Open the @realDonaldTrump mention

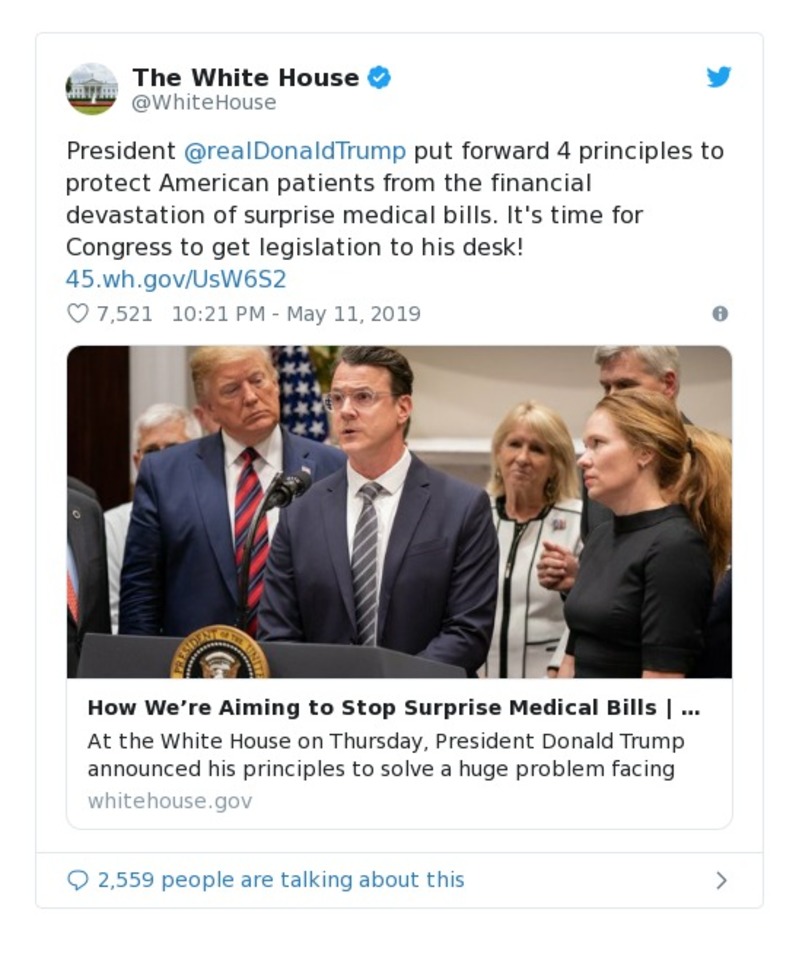pyautogui.click(x=295, y=151)
